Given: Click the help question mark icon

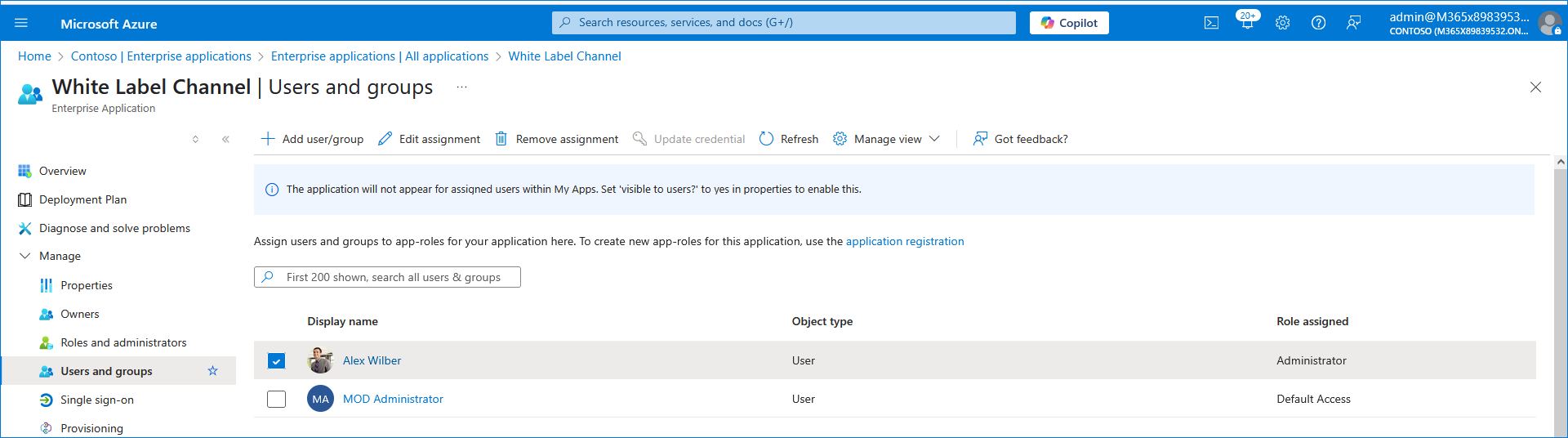Looking at the screenshot, I should tap(1318, 23).
